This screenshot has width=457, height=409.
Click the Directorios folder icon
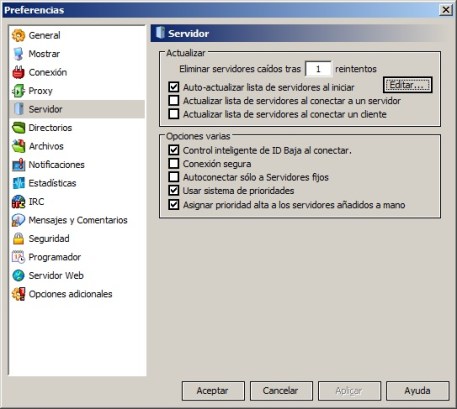tap(18, 128)
